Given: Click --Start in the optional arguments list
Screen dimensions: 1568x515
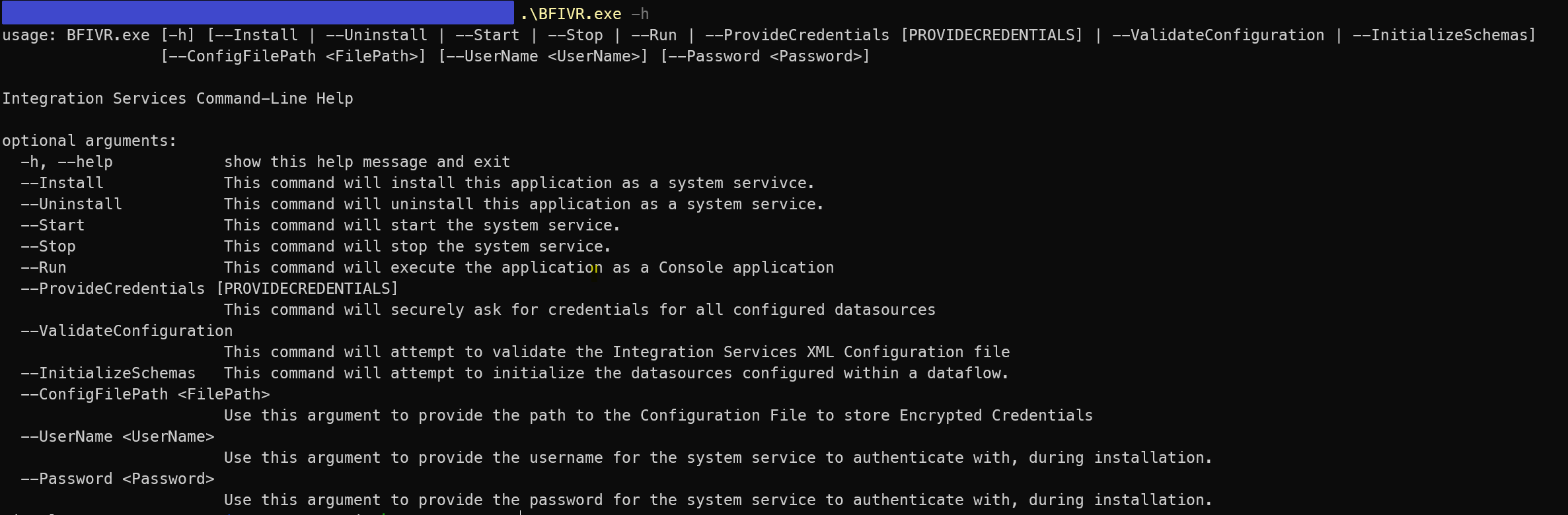Looking at the screenshot, I should point(53,225).
